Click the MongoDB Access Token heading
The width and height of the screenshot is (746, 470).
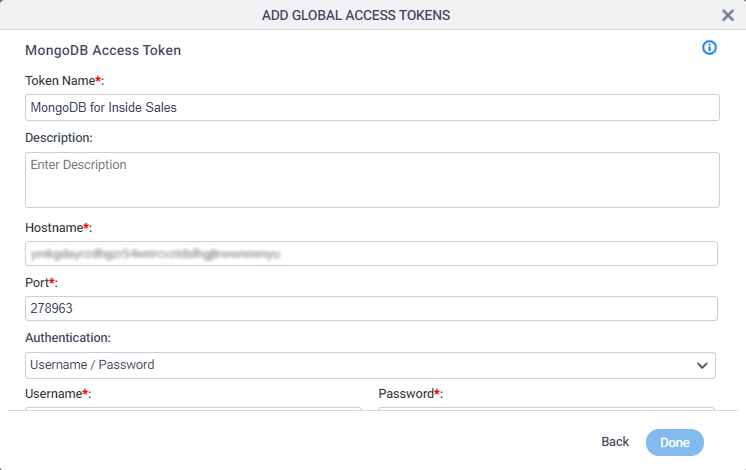click(103, 50)
